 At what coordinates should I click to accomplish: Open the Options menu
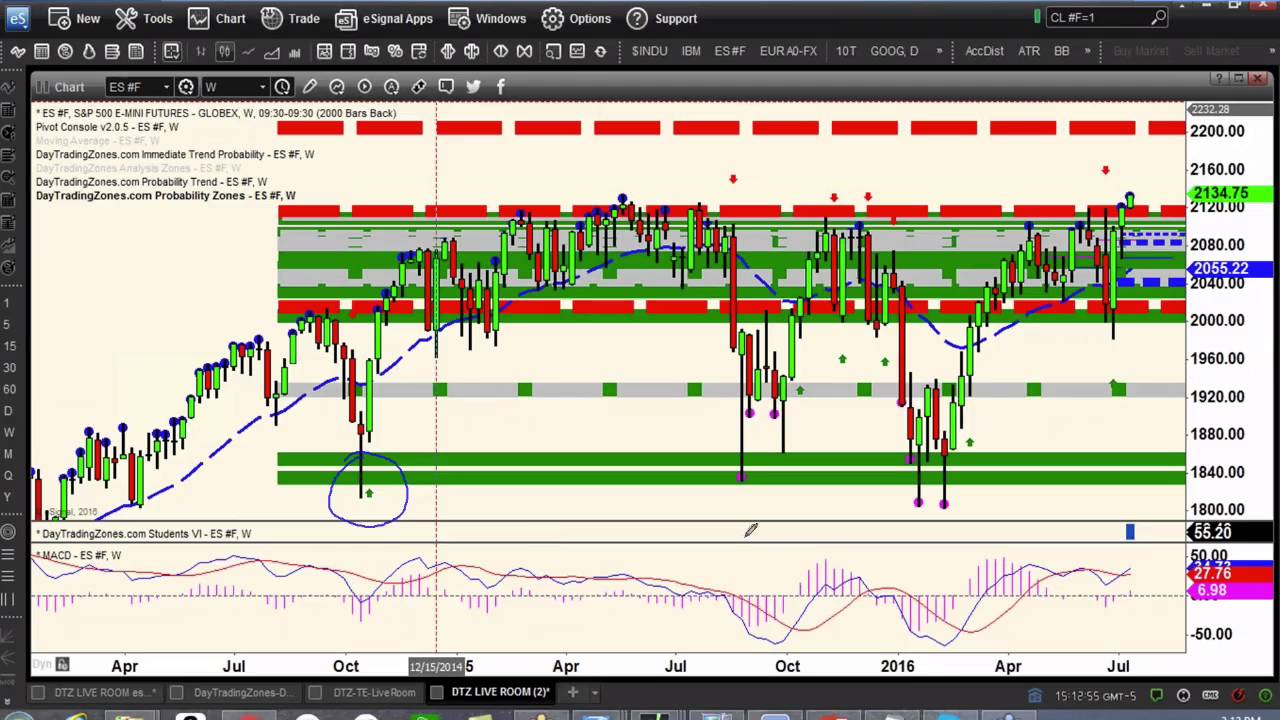576,18
